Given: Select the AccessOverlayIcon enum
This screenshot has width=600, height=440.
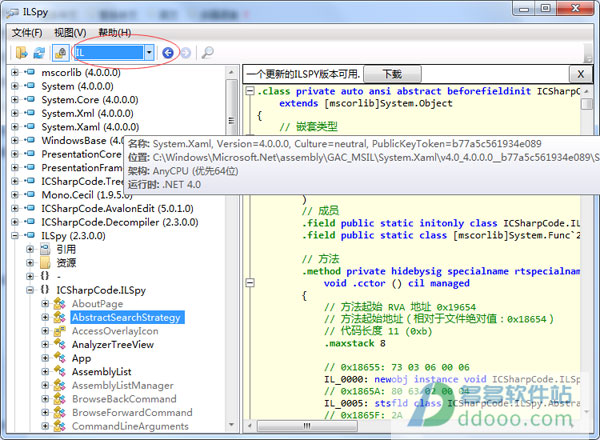Looking at the screenshot, I should pos(115,331).
